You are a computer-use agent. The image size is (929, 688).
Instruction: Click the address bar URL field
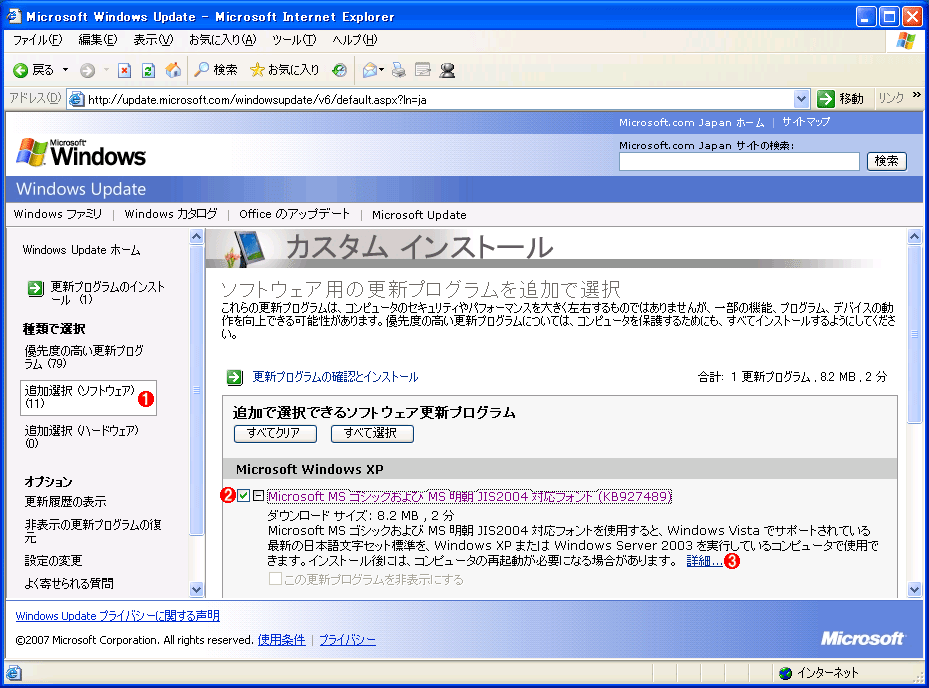438,100
